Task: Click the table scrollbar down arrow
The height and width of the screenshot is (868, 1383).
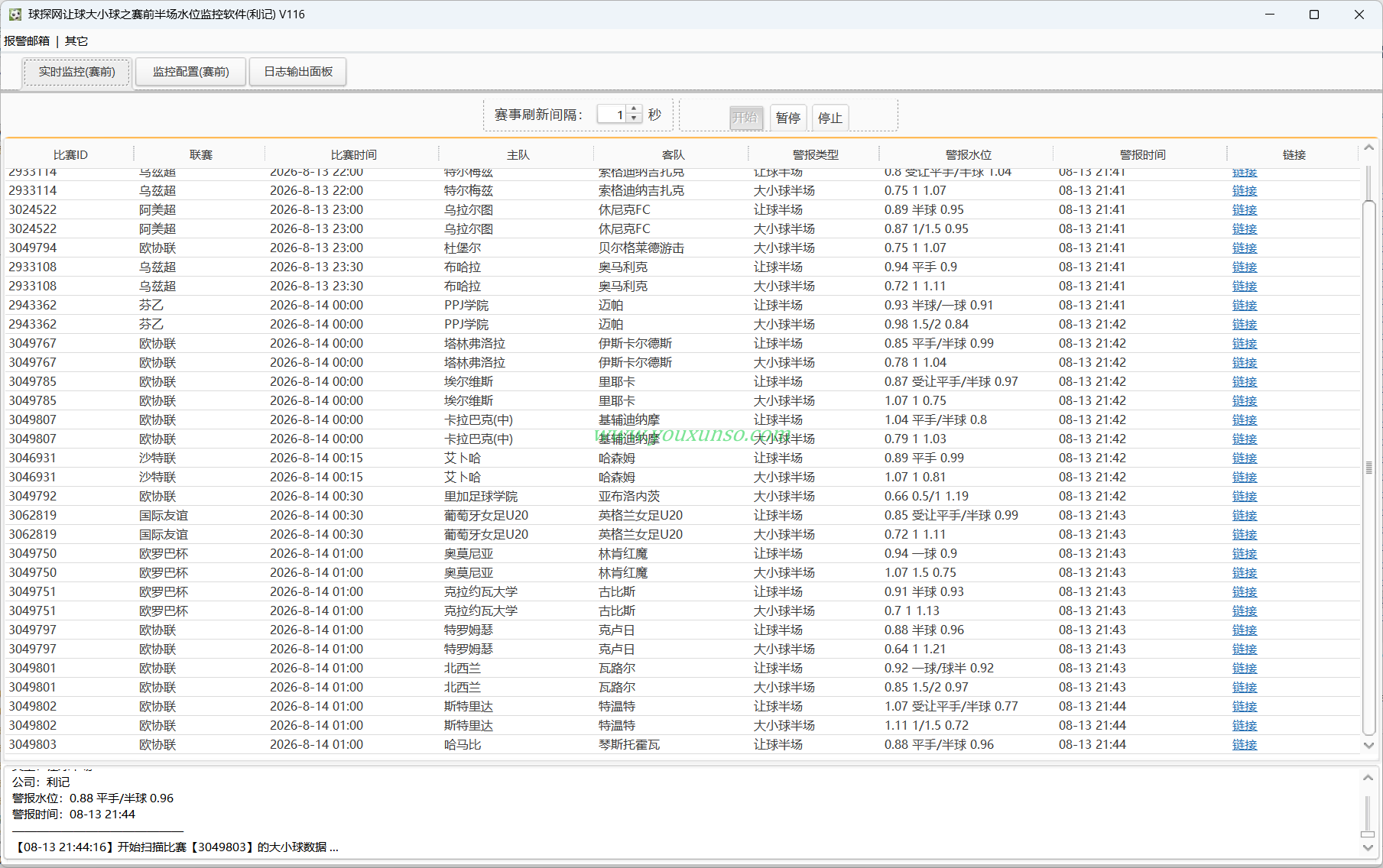Action: tap(1368, 745)
